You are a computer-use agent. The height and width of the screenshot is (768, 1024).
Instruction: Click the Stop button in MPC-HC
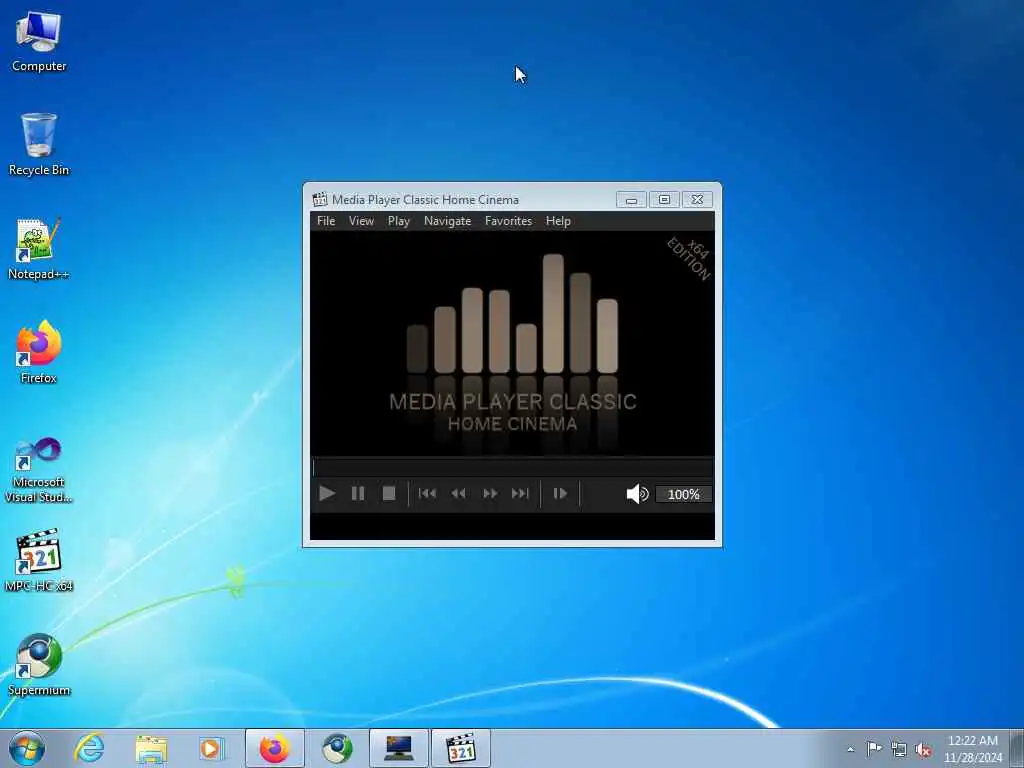click(389, 494)
